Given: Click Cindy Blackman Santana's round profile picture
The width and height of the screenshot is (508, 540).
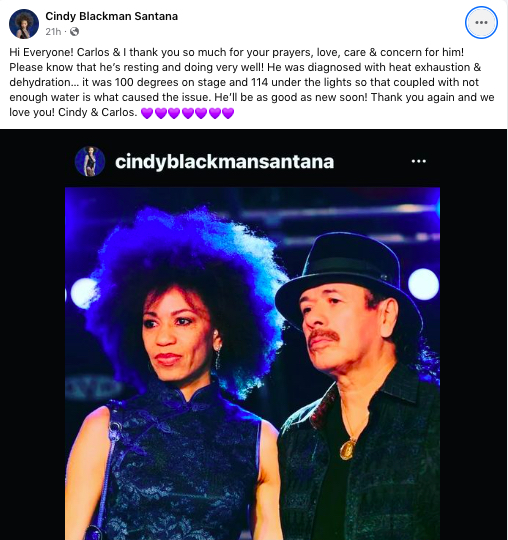Looking at the screenshot, I should [24, 24].
